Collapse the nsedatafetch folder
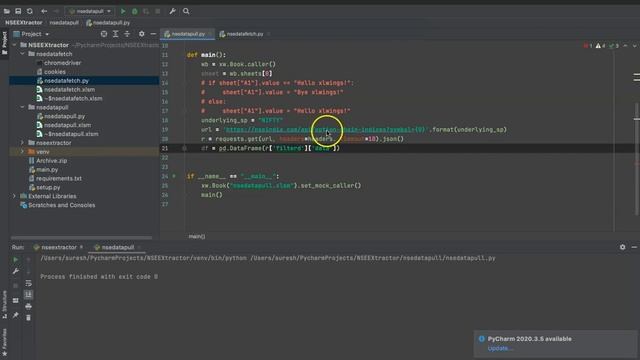This screenshot has height=360, width=640. [22, 54]
